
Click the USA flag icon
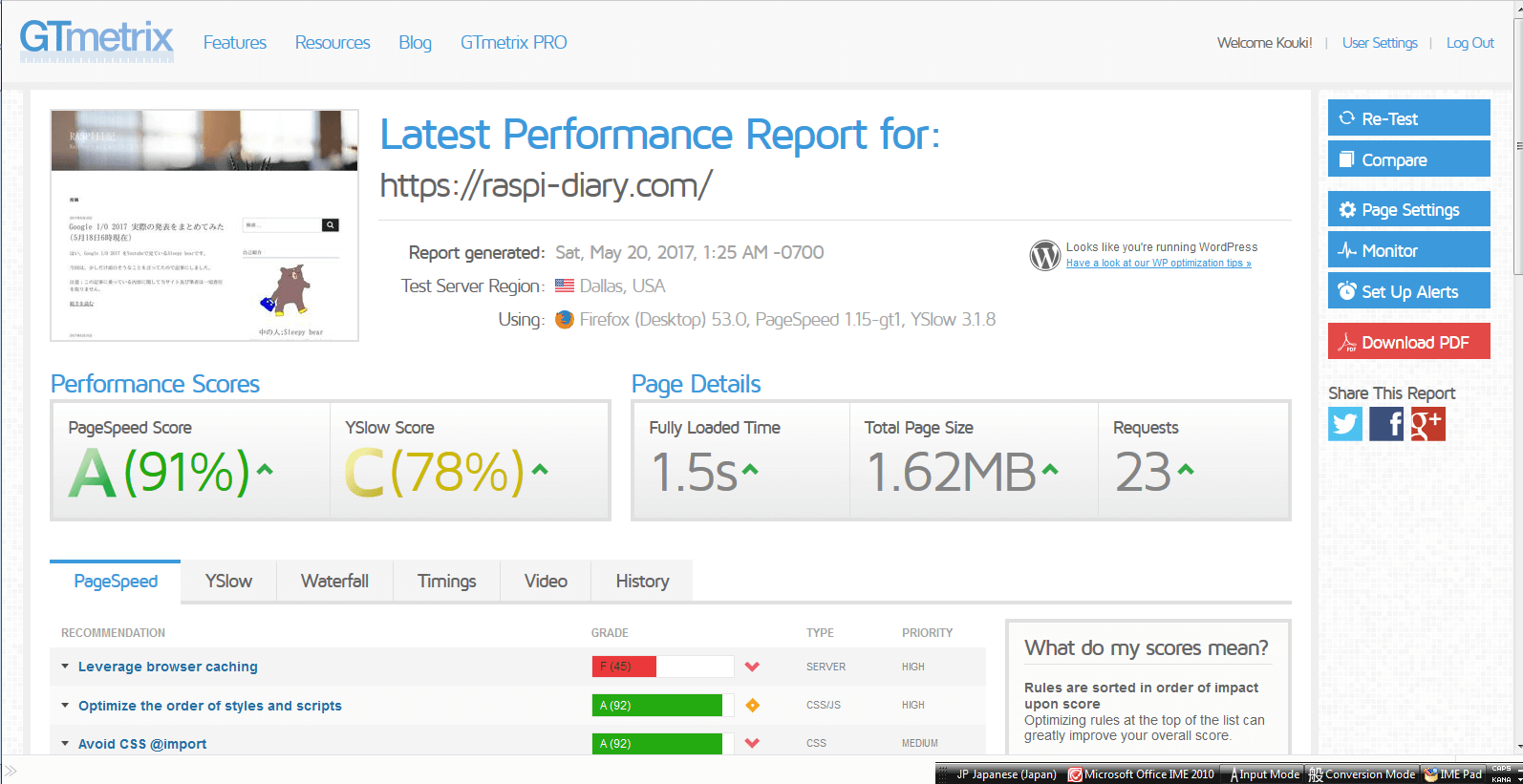pos(565,286)
